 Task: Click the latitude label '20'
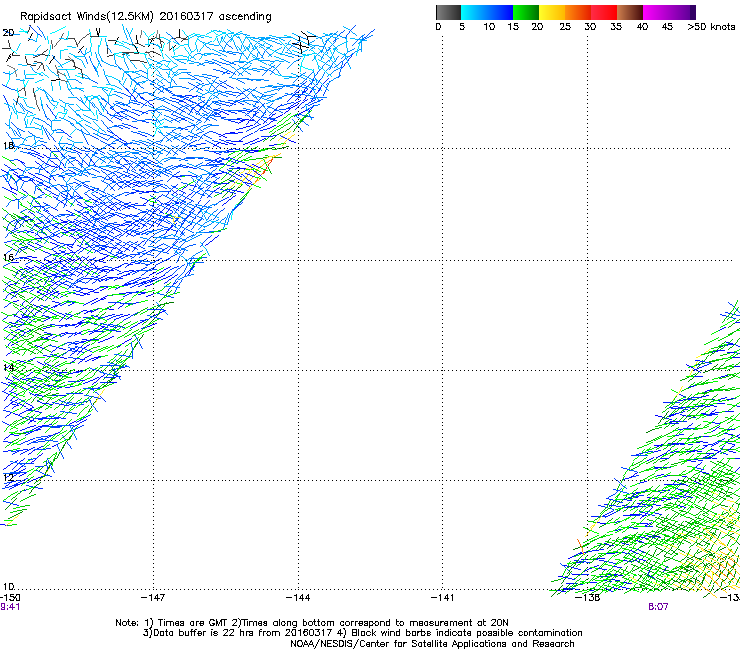tap(8, 33)
